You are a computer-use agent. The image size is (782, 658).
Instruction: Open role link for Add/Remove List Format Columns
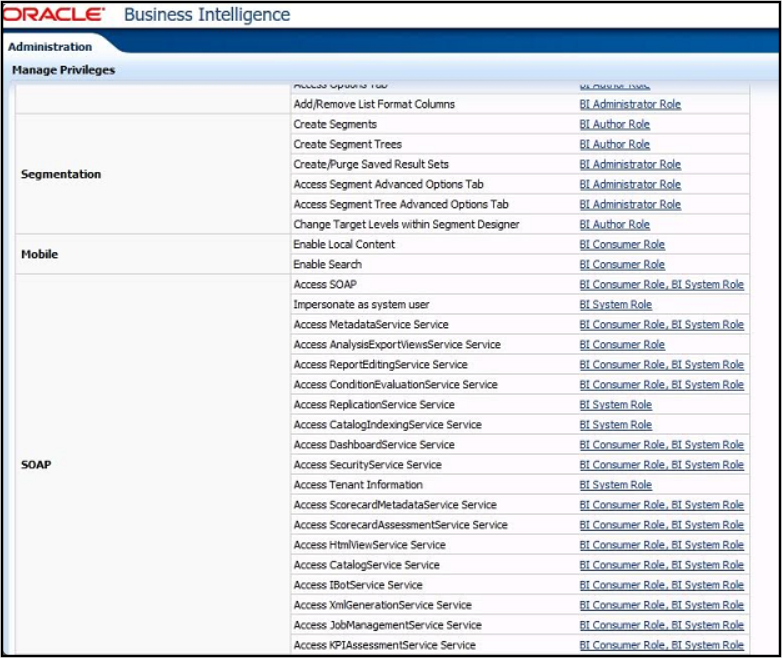(630, 104)
